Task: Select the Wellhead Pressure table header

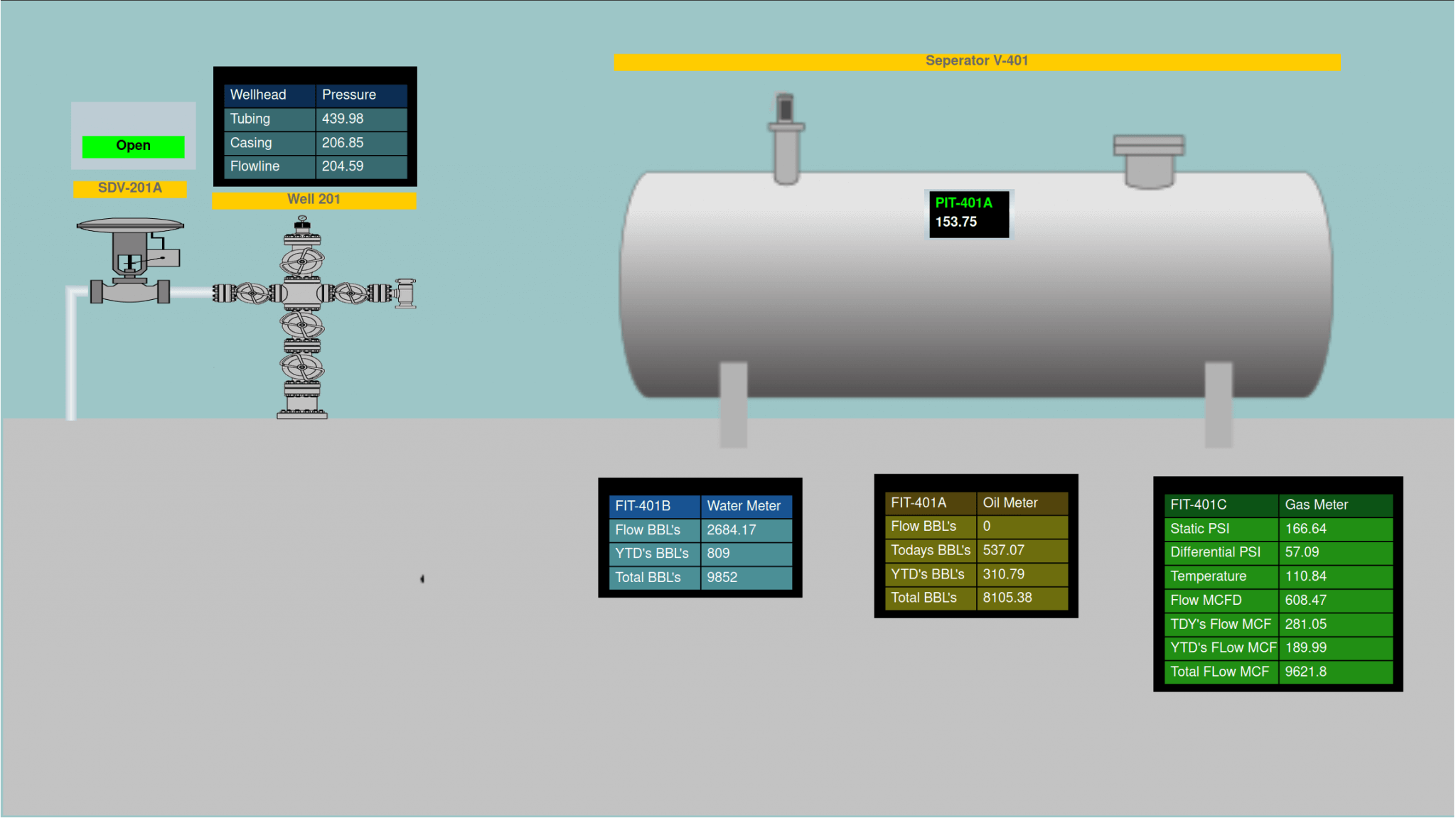Action: [x=314, y=95]
